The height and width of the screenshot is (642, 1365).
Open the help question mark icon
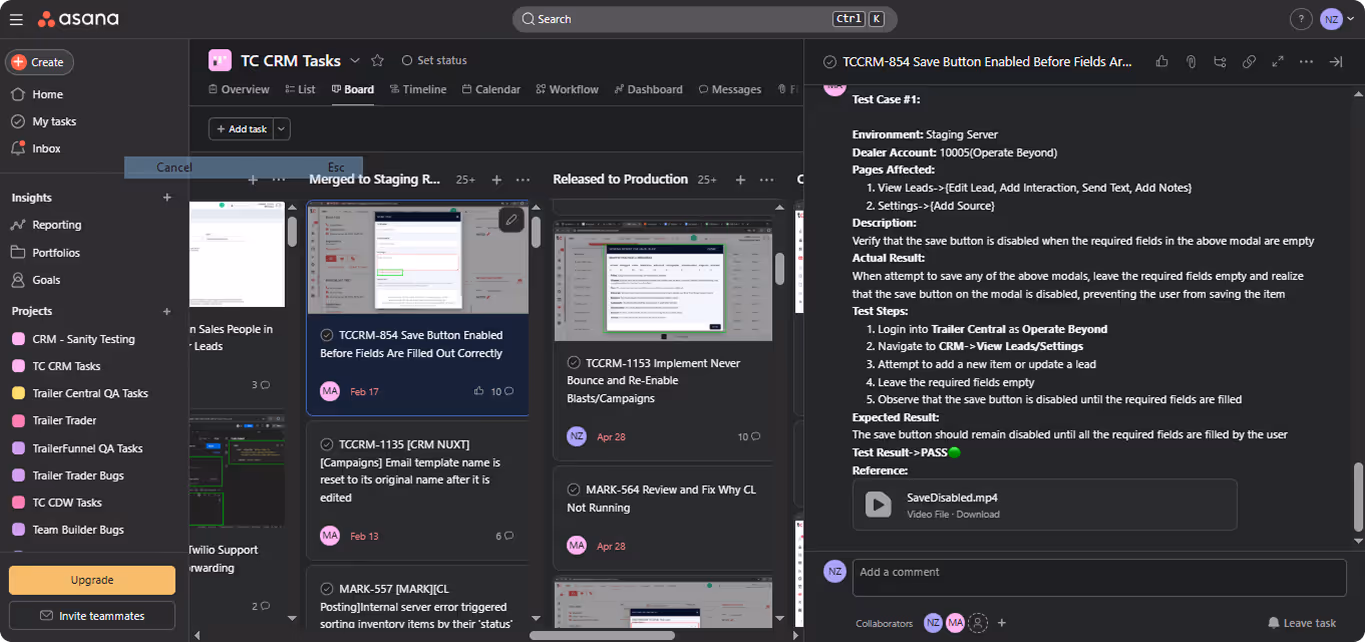pyautogui.click(x=1301, y=19)
